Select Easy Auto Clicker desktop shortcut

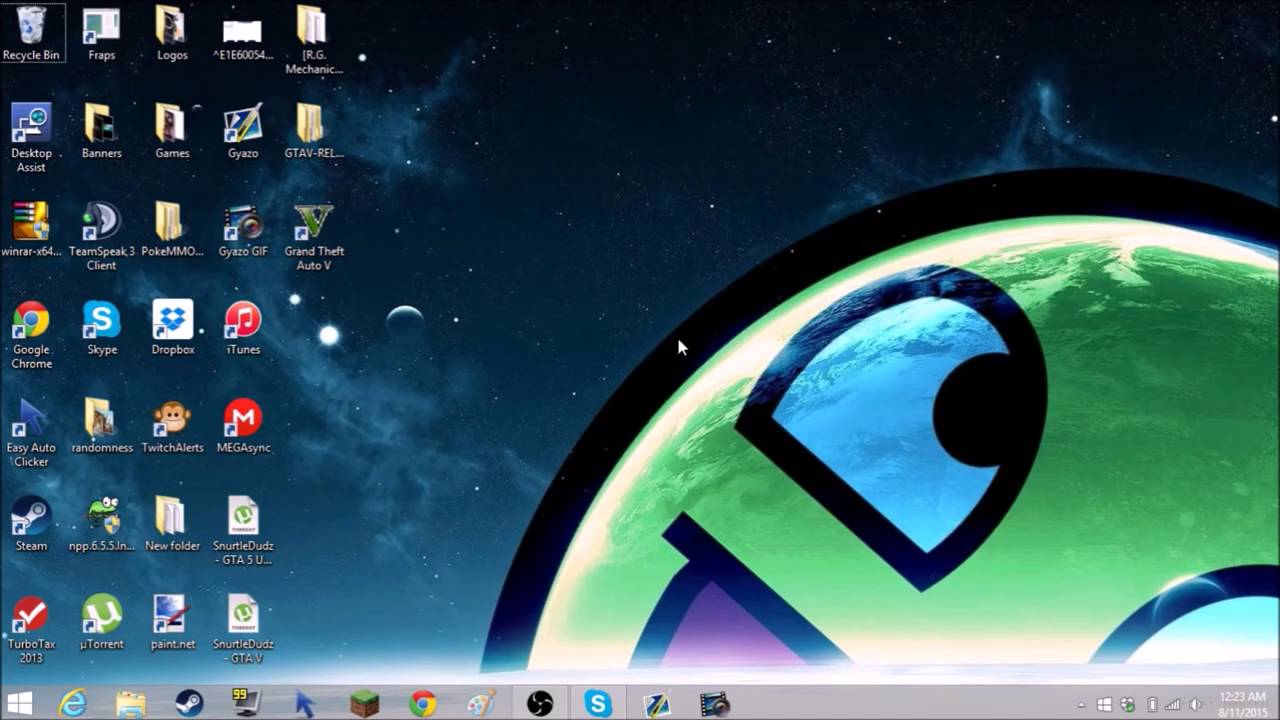tap(31, 432)
